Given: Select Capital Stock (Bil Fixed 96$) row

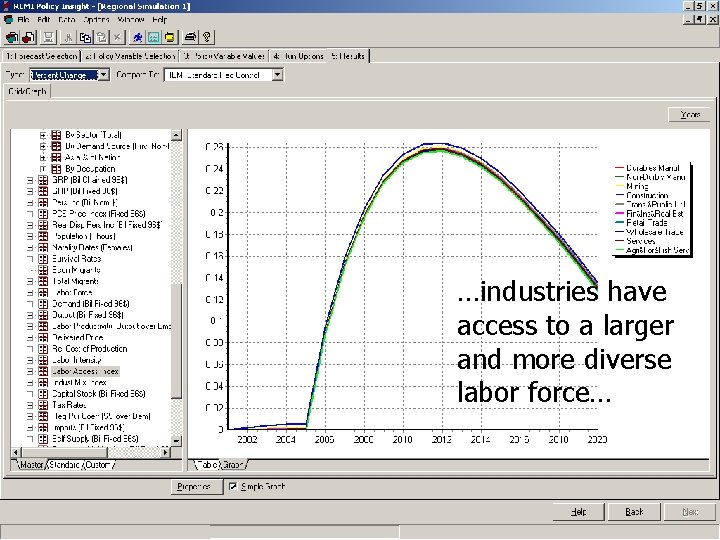Looking at the screenshot, I should point(98,394).
